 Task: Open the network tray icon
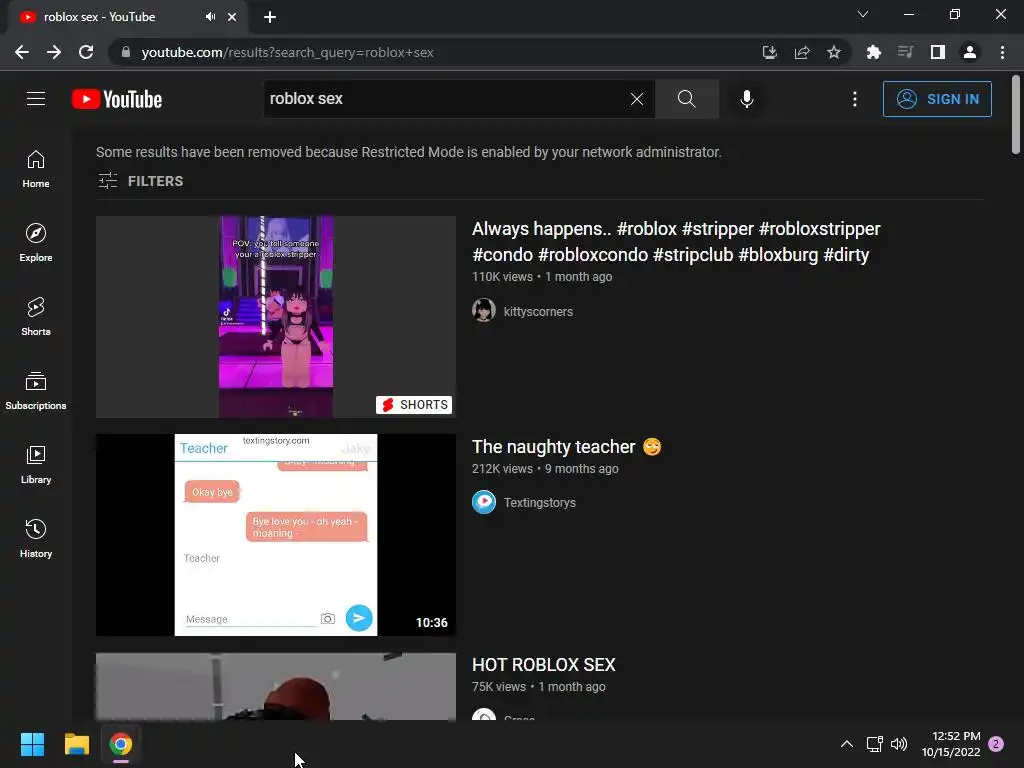(874, 744)
